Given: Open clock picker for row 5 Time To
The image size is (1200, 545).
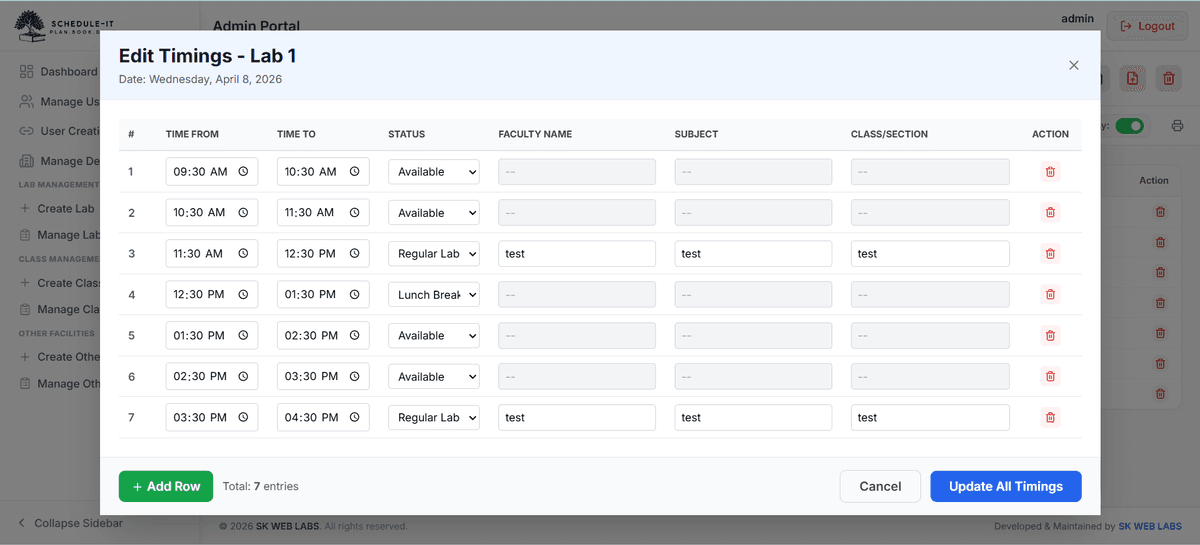Looking at the screenshot, I should click(354, 336).
